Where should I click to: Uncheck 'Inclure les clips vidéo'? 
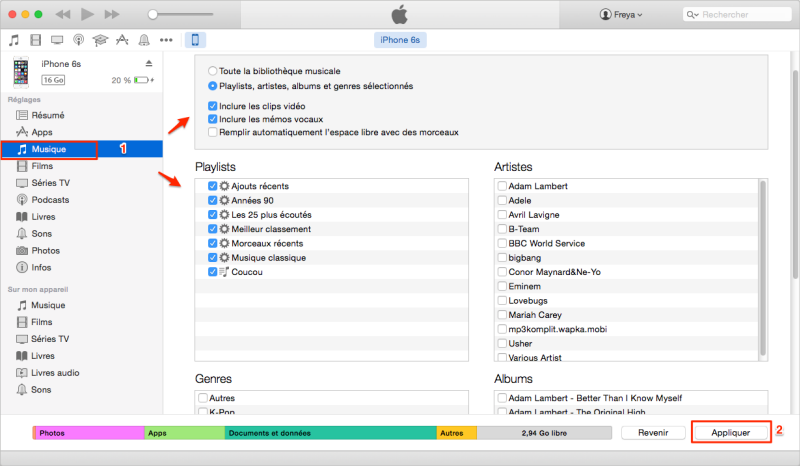click(x=212, y=105)
